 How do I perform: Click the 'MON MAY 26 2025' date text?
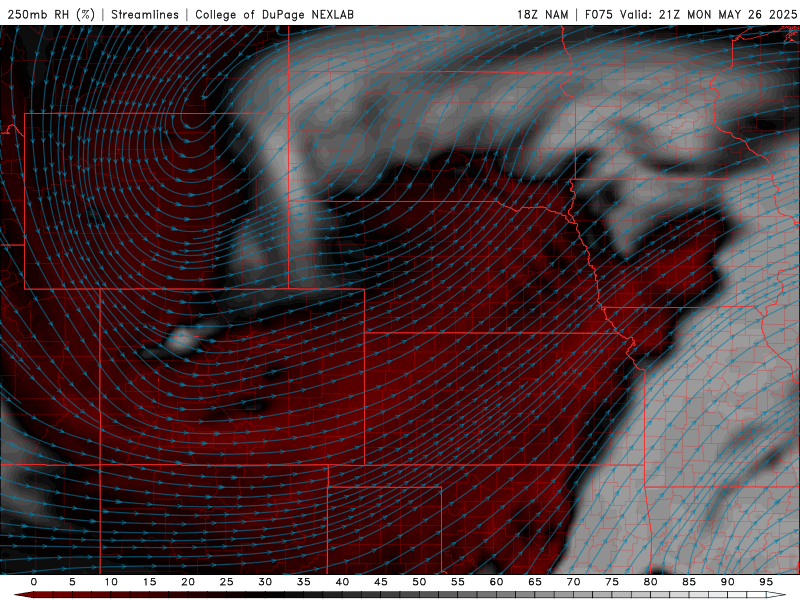pyautogui.click(x=742, y=14)
